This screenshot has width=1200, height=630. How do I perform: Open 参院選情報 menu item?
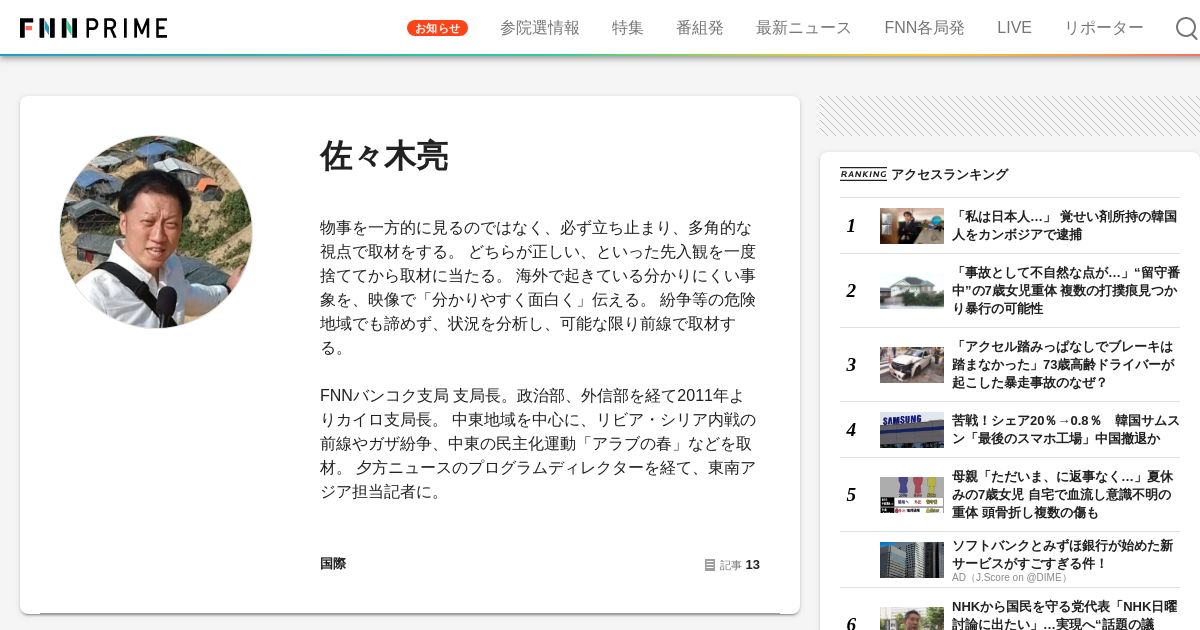pos(540,28)
